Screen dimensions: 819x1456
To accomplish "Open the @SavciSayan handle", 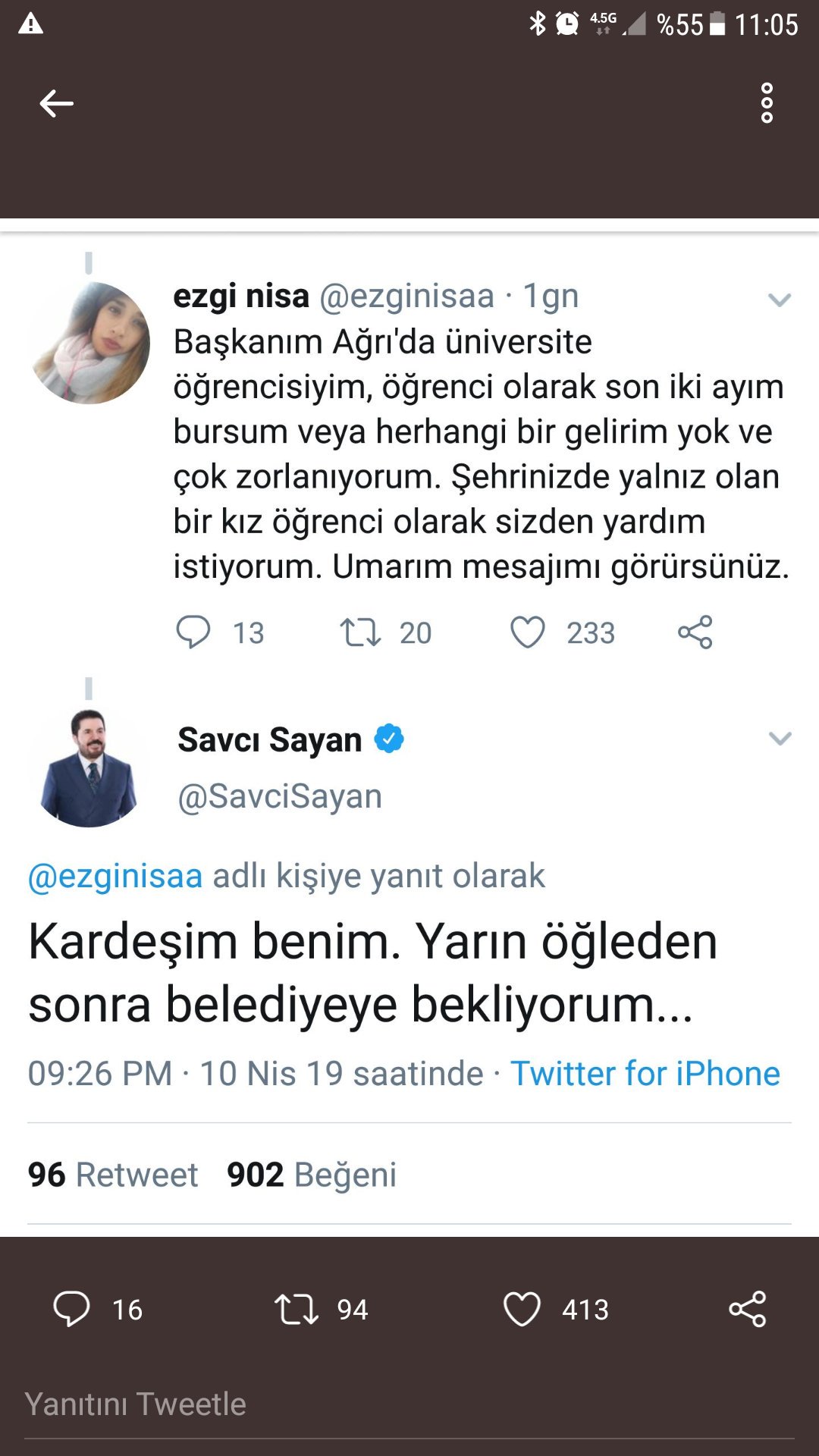I will pyautogui.click(x=280, y=796).
